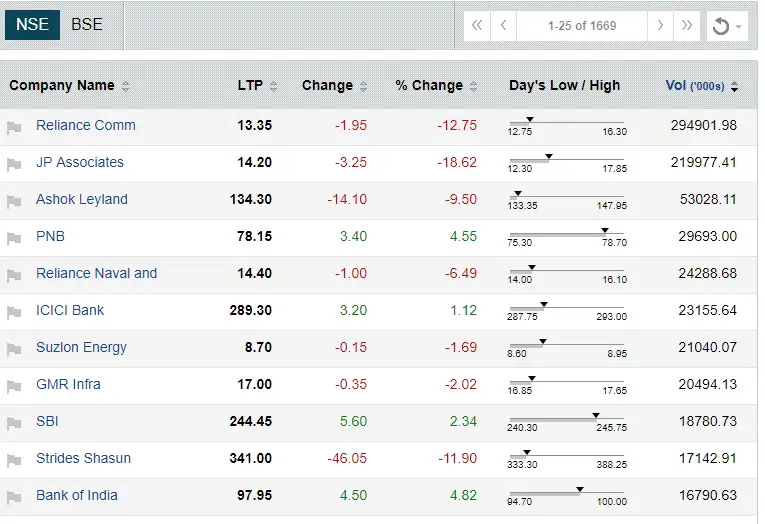
Task: Open ICICI Bank stock page
Action: (x=70, y=310)
